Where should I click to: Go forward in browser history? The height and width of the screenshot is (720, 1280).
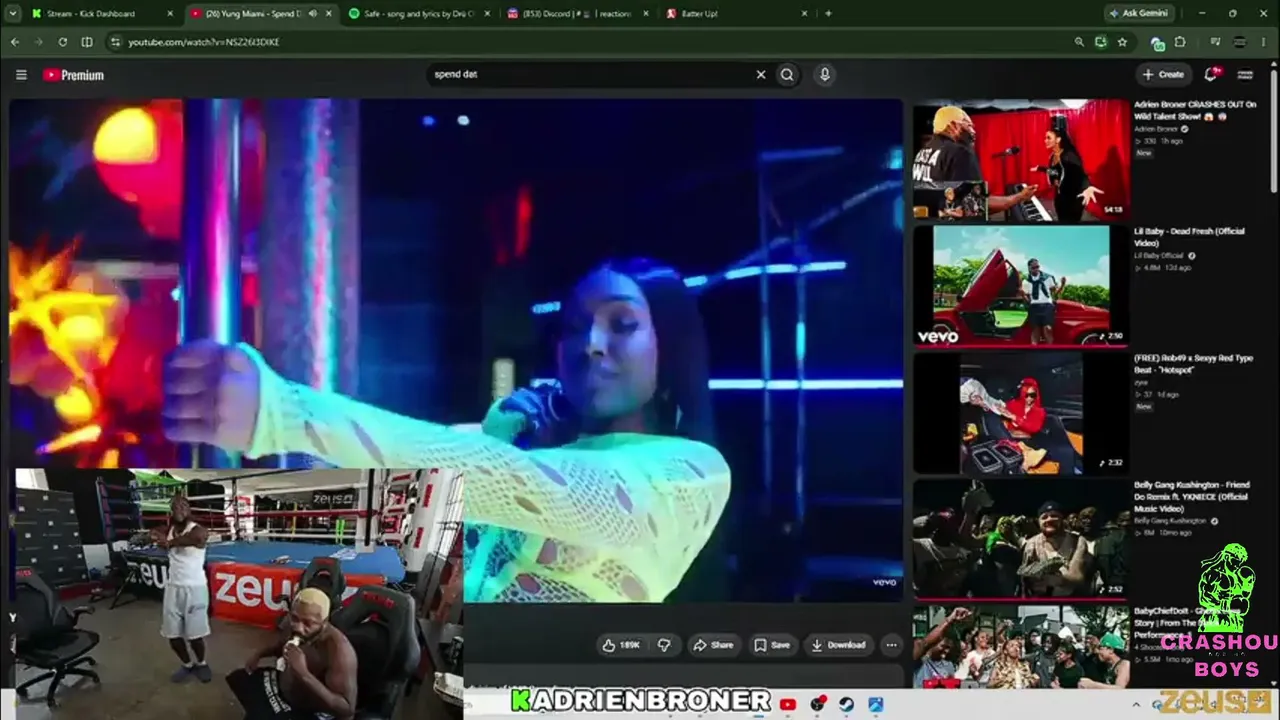[x=38, y=42]
